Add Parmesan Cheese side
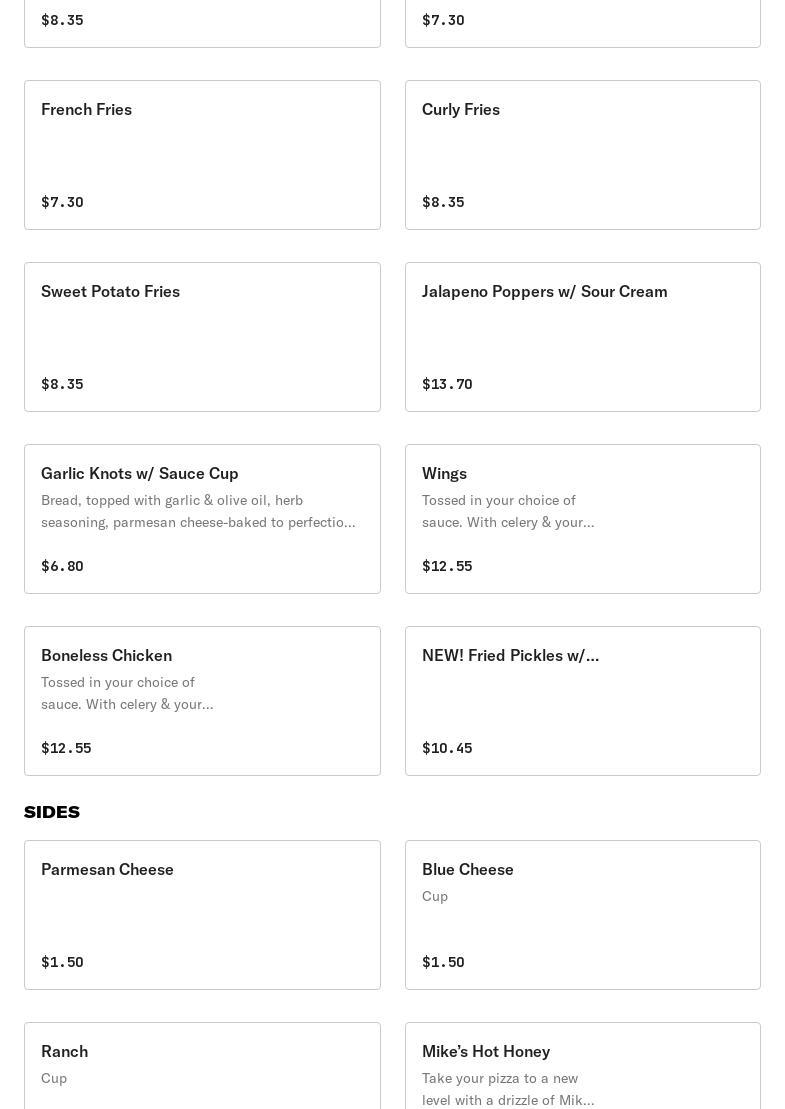Screen dimensions: 785x1109 click(202, 915)
